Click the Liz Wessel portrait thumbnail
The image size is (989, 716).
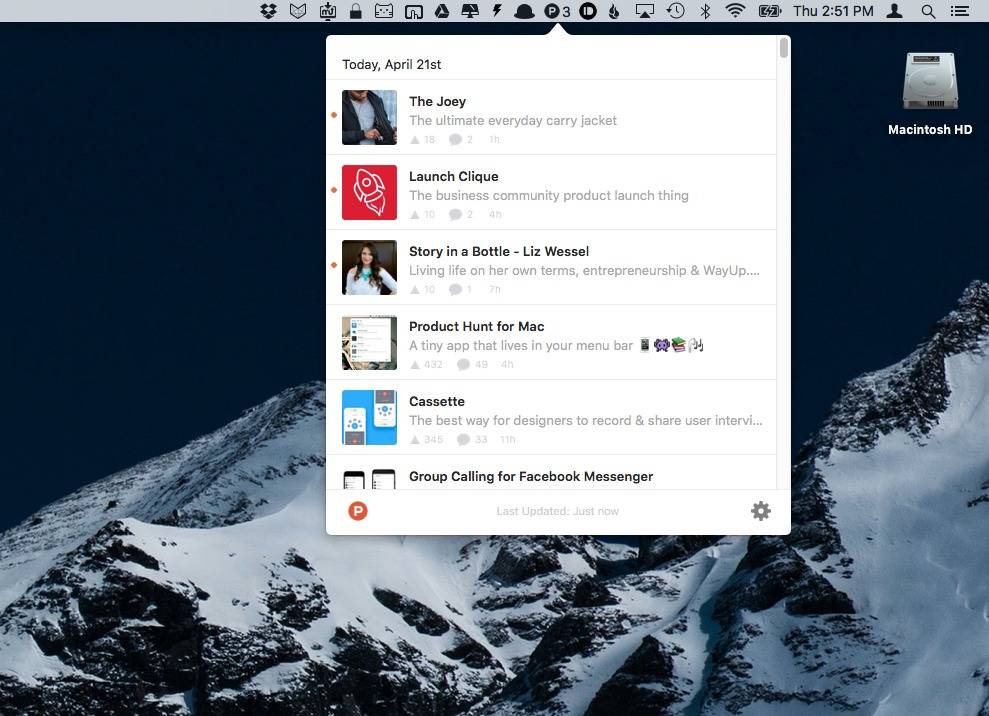(370, 267)
